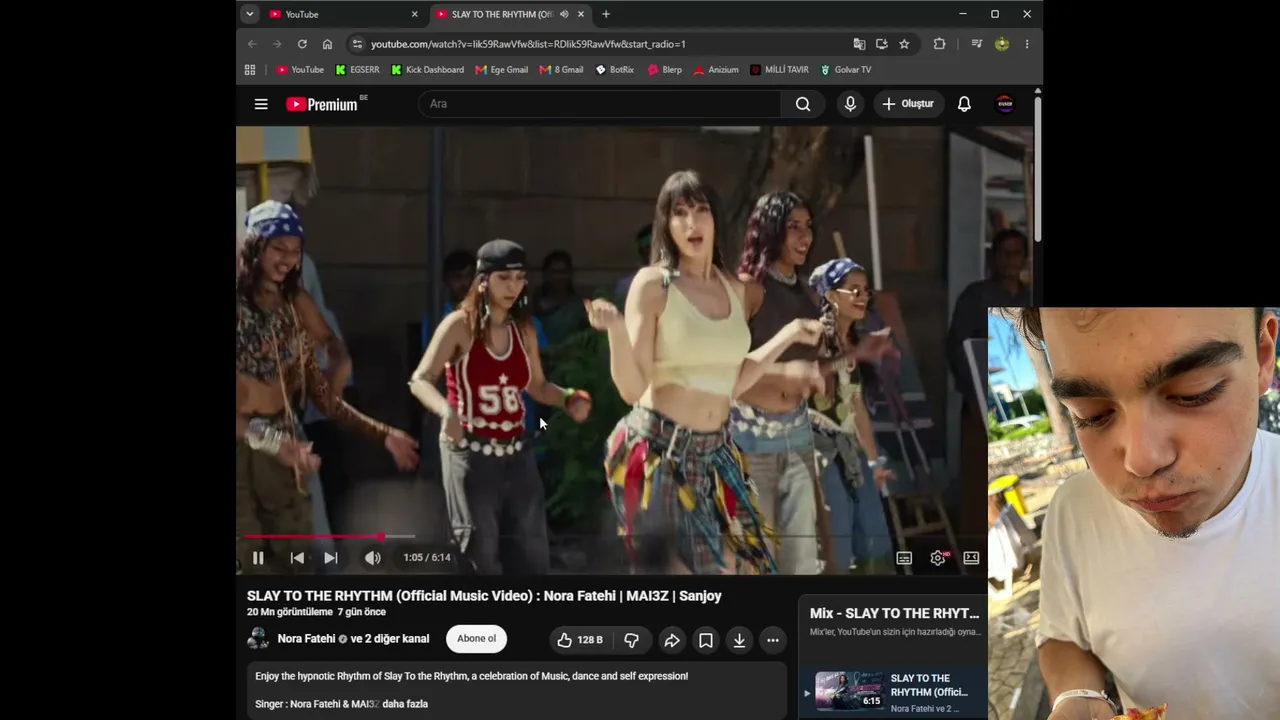Open a new browser tab
Screen dimensions: 1280x720
coord(606,14)
